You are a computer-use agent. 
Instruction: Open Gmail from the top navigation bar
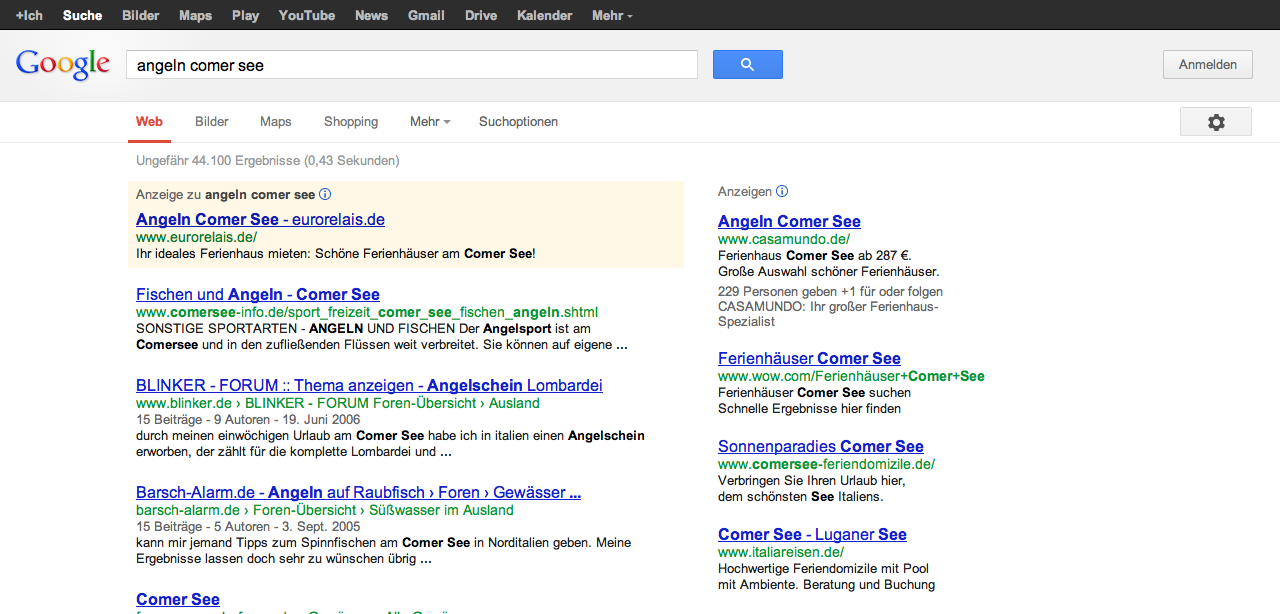pos(426,16)
